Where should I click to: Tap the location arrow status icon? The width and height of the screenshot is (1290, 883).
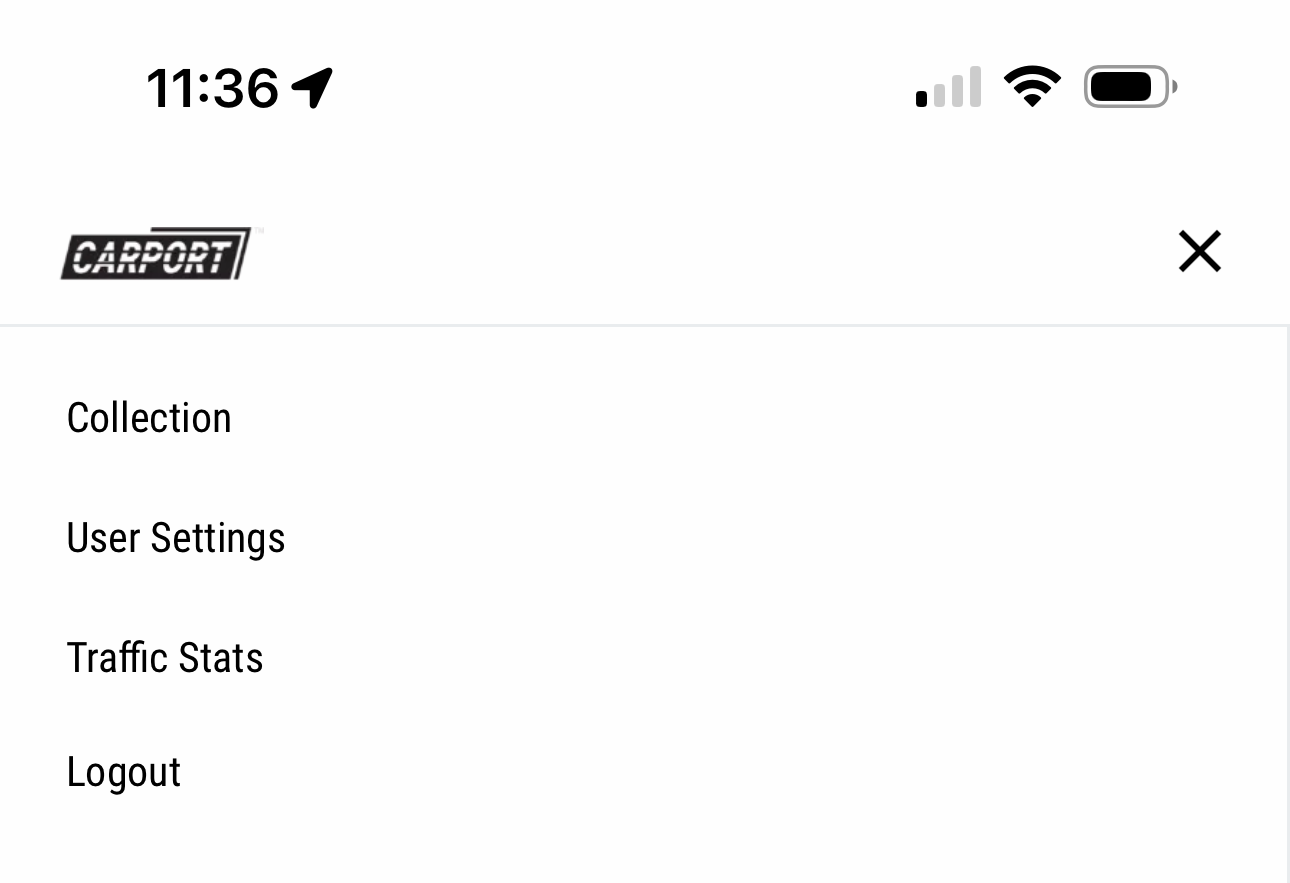tap(312, 88)
